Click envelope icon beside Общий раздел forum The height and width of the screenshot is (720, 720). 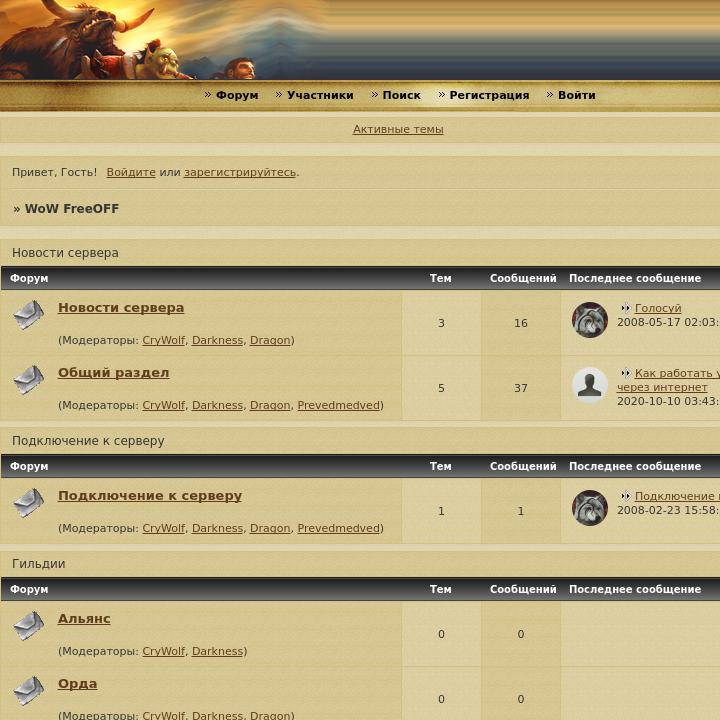[28, 380]
